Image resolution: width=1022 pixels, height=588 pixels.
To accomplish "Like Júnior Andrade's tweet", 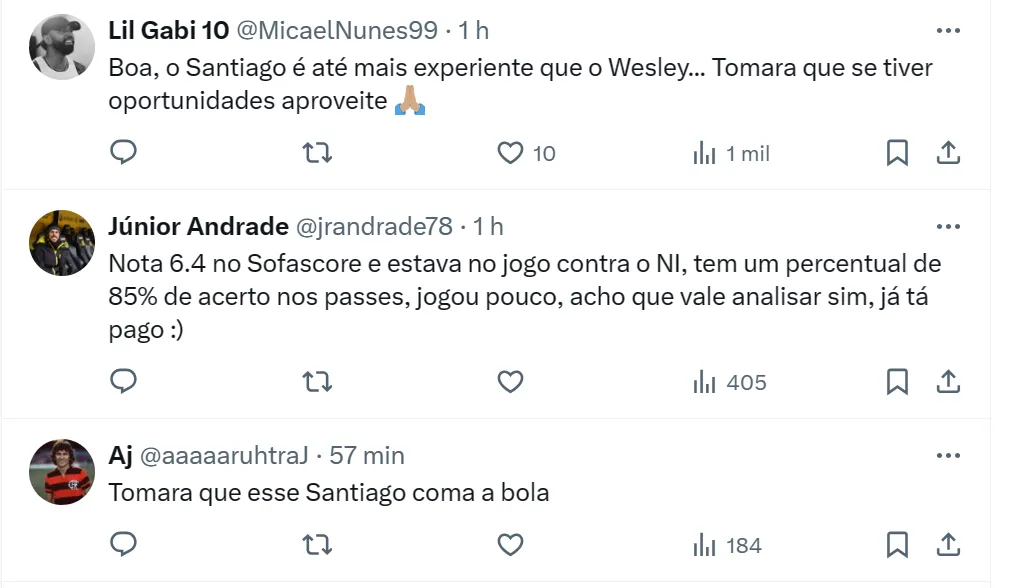I will 511,381.
